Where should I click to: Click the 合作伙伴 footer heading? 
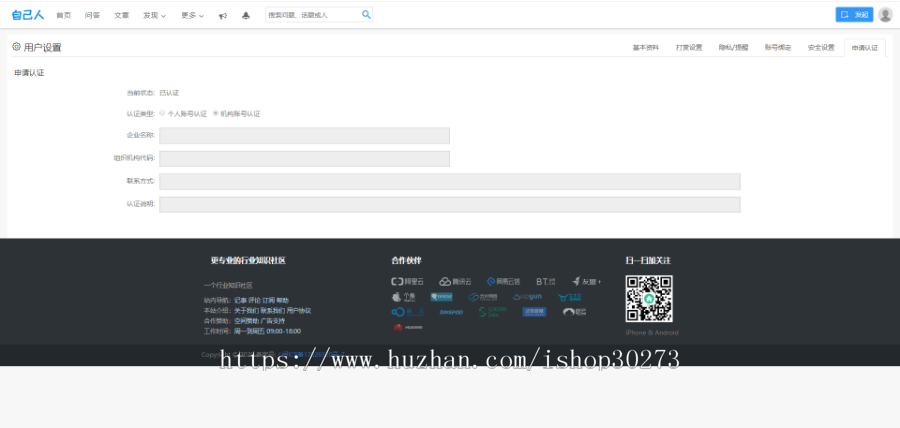coord(406,260)
